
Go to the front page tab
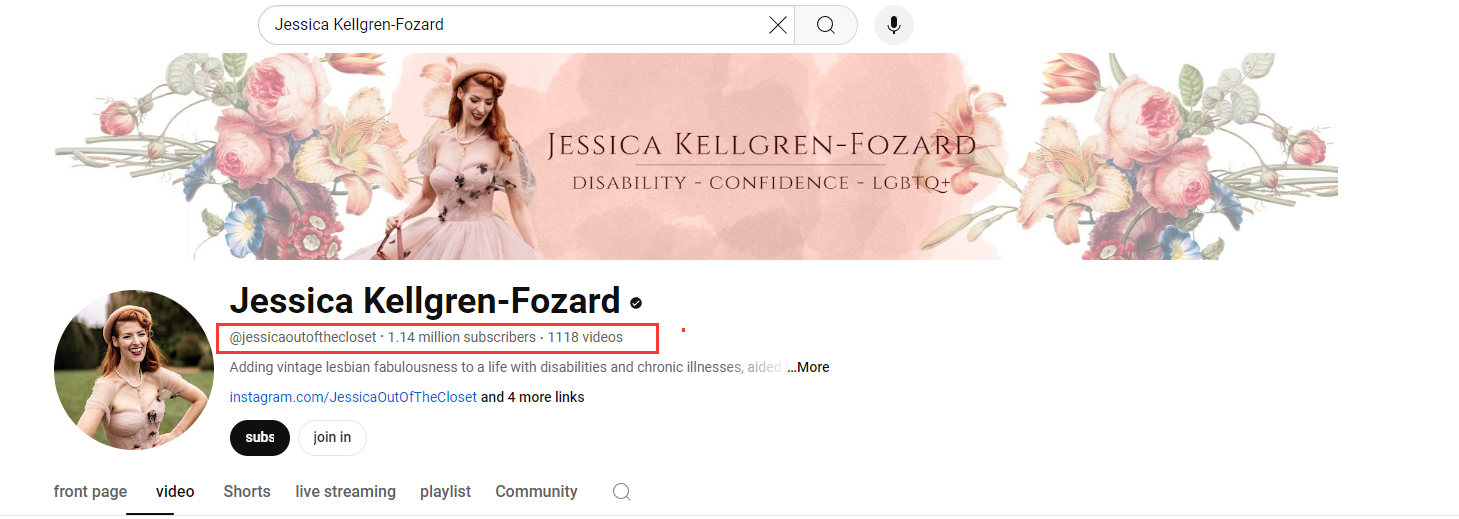(x=90, y=492)
